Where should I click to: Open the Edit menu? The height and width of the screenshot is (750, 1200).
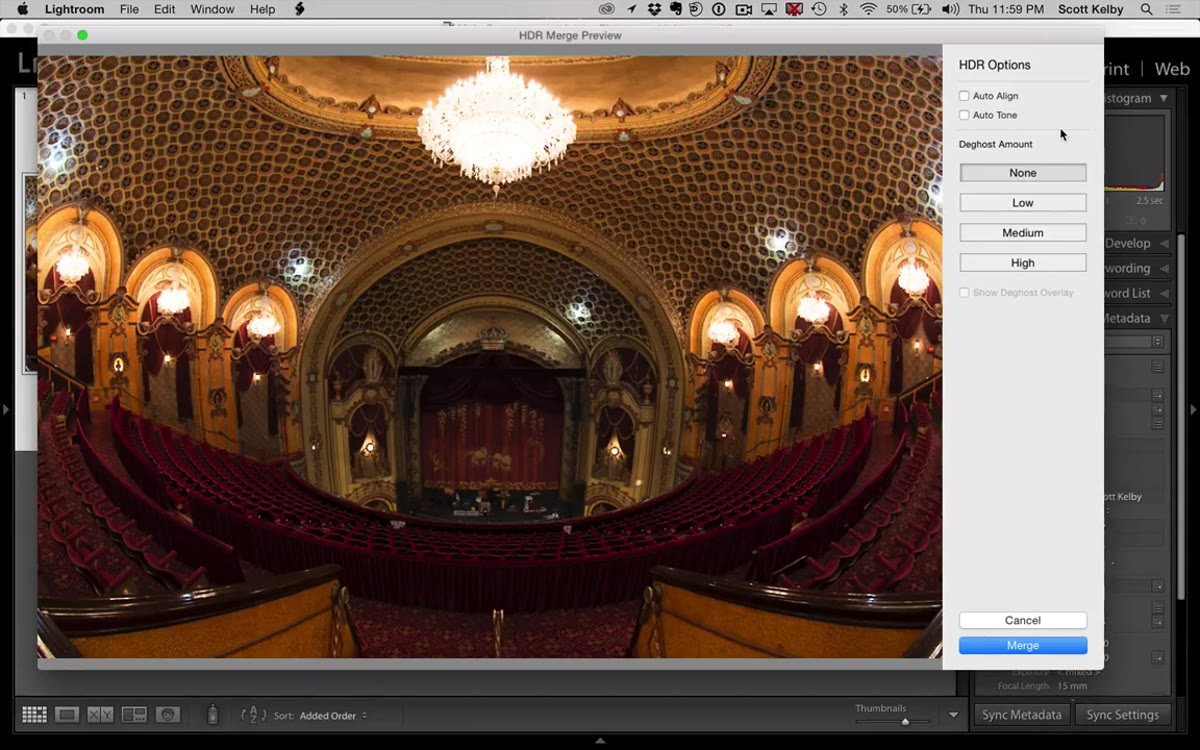click(164, 9)
